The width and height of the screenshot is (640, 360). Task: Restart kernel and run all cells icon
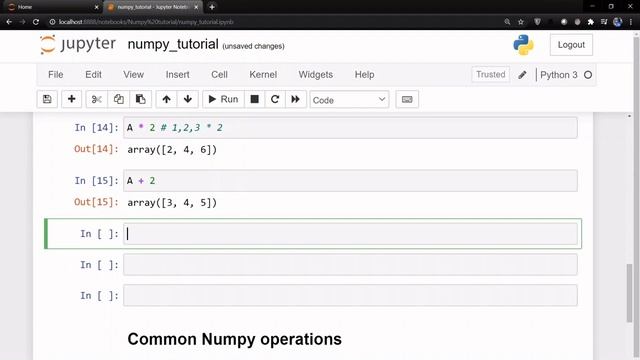click(x=296, y=99)
